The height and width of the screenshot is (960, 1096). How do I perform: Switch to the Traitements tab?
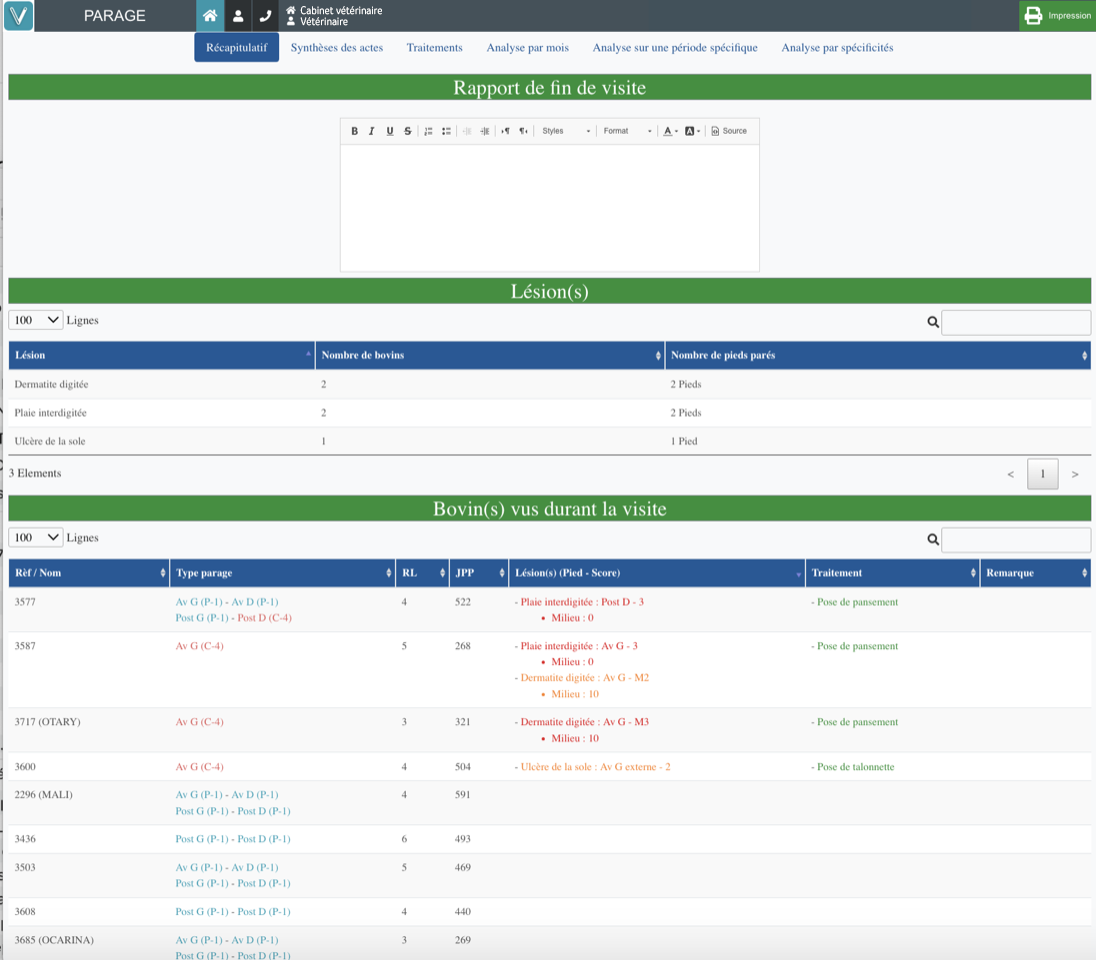tap(434, 48)
